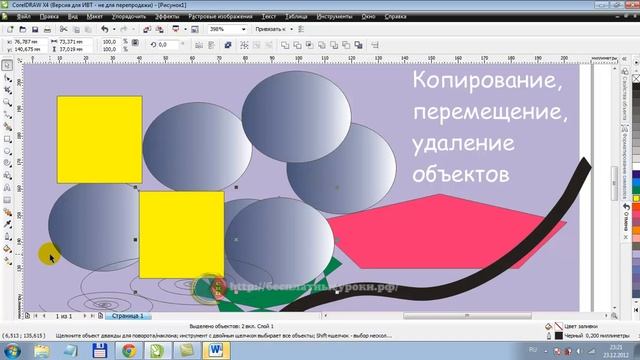Select the Interactive Fill tool
Viewport: 640px width, 360px height.
pyautogui.click(x=7, y=261)
